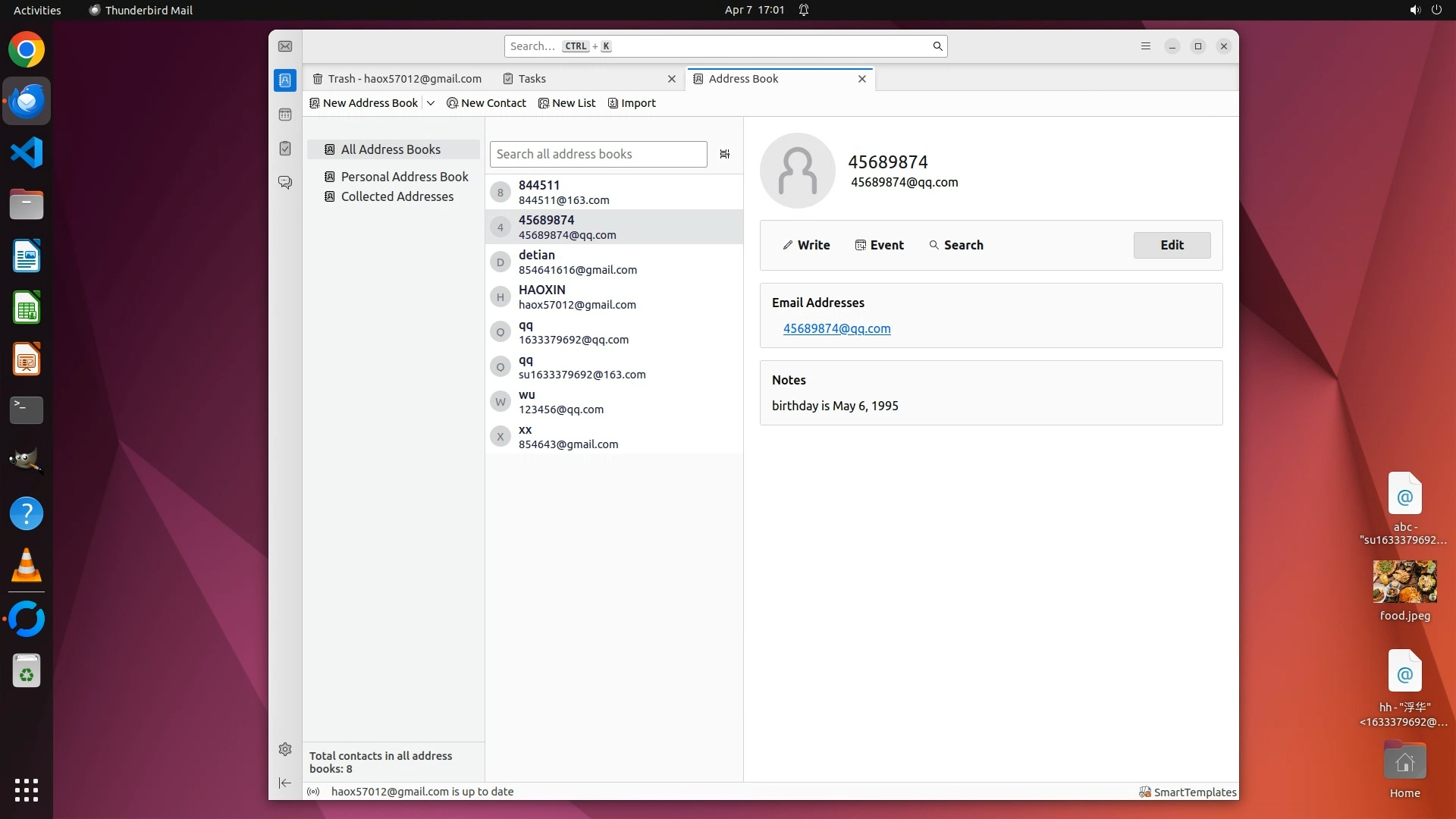Expand New Address Book dropdown arrow

tap(431, 103)
